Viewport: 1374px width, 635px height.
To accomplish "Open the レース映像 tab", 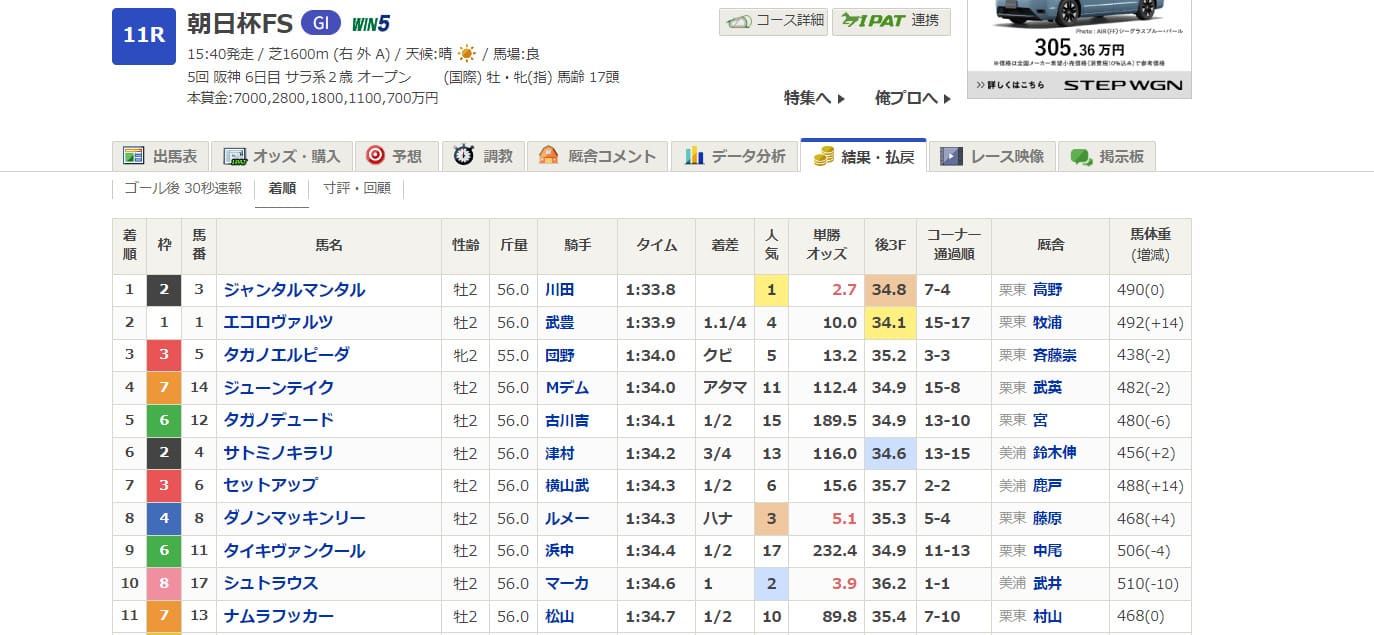I will tap(993, 156).
